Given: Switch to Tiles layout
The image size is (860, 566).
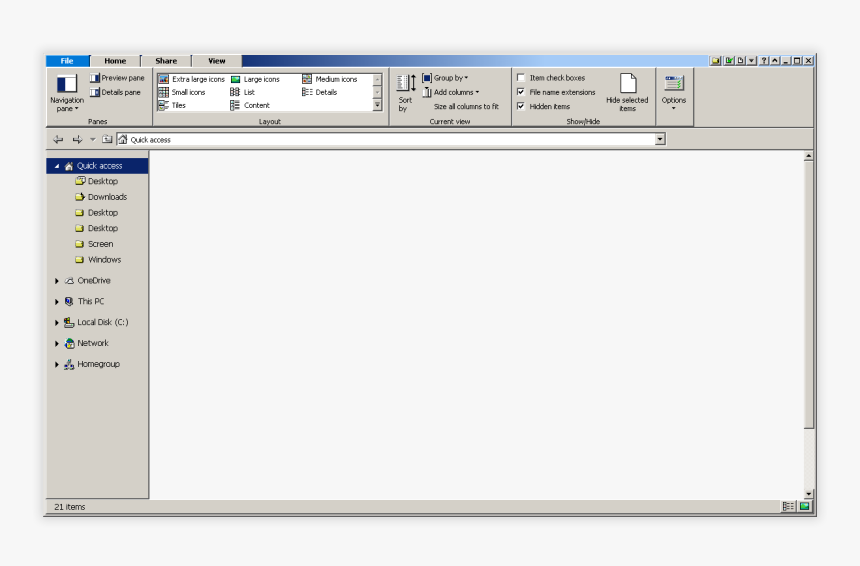Looking at the screenshot, I should coord(172,105).
